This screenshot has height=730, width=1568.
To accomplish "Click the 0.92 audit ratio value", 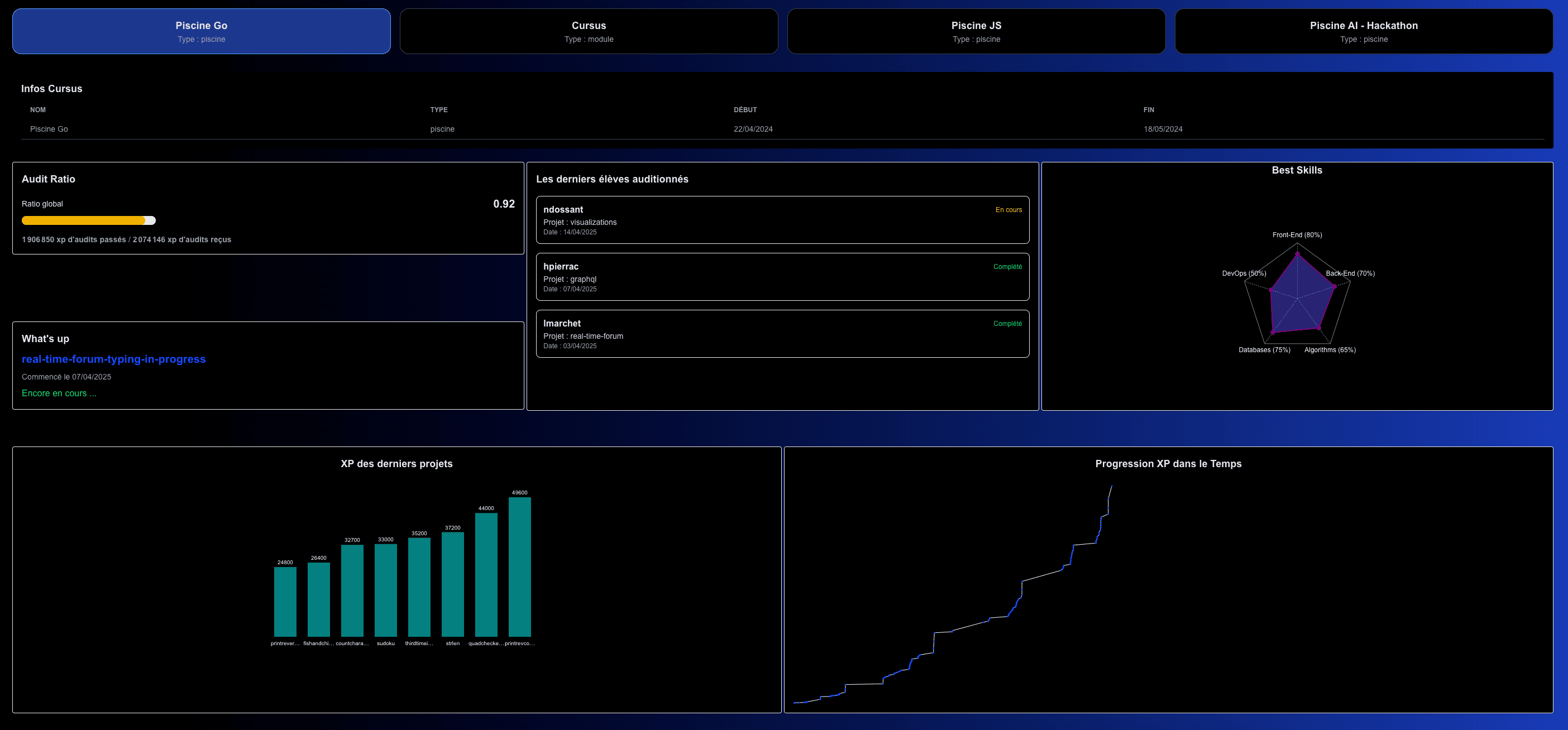I will click(504, 204).
